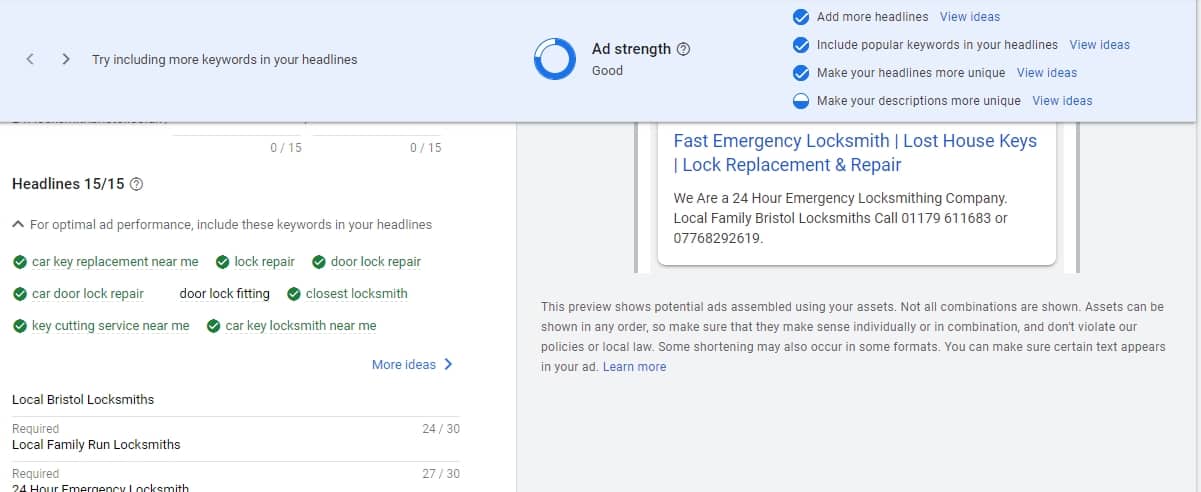1201x492 pixels.
Task: Click checkmark beside Make headlines more unique
Action: (800, 73)
